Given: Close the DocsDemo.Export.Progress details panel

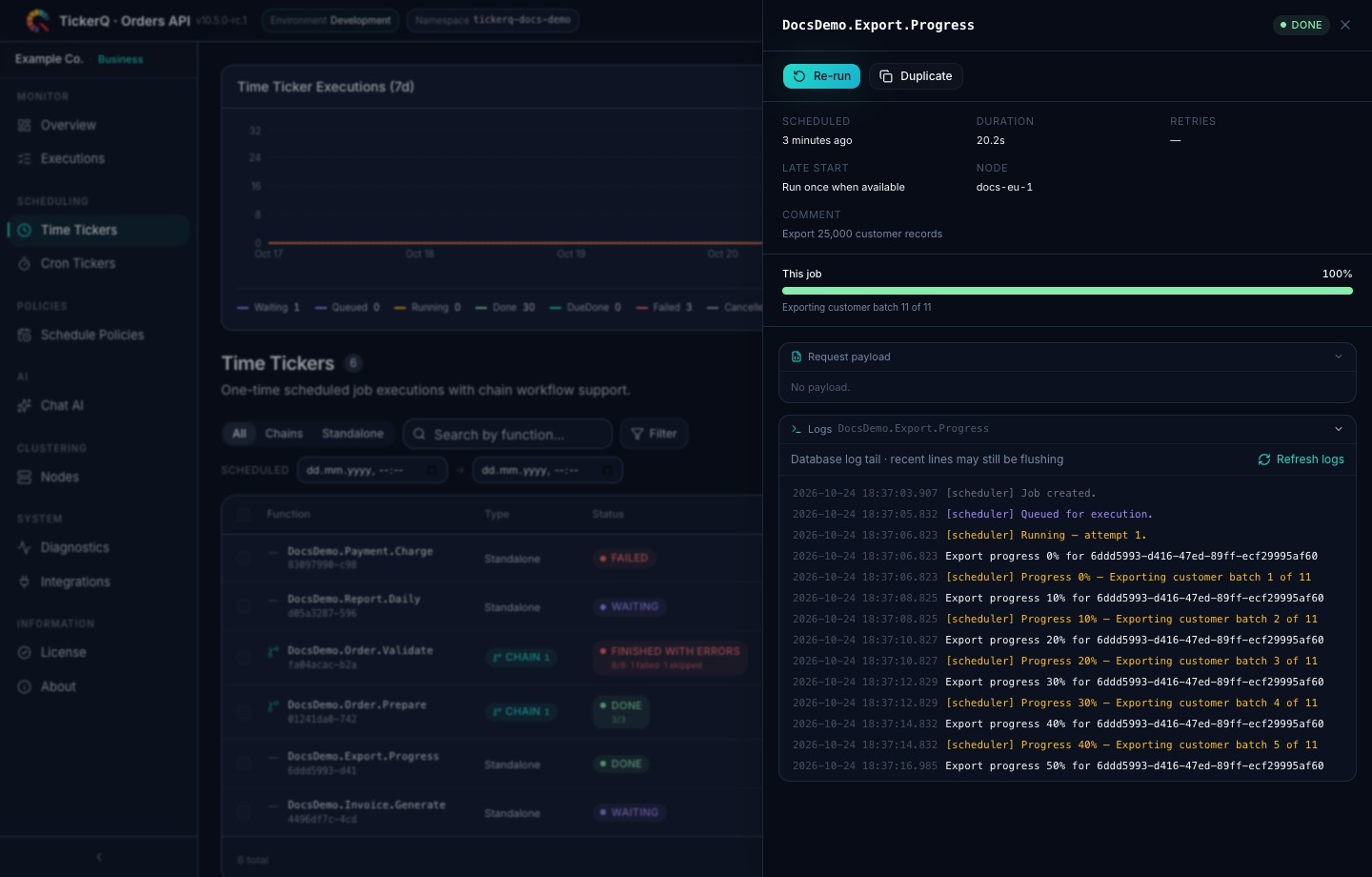Looking at the screenshot, I should click(1345, 25).
